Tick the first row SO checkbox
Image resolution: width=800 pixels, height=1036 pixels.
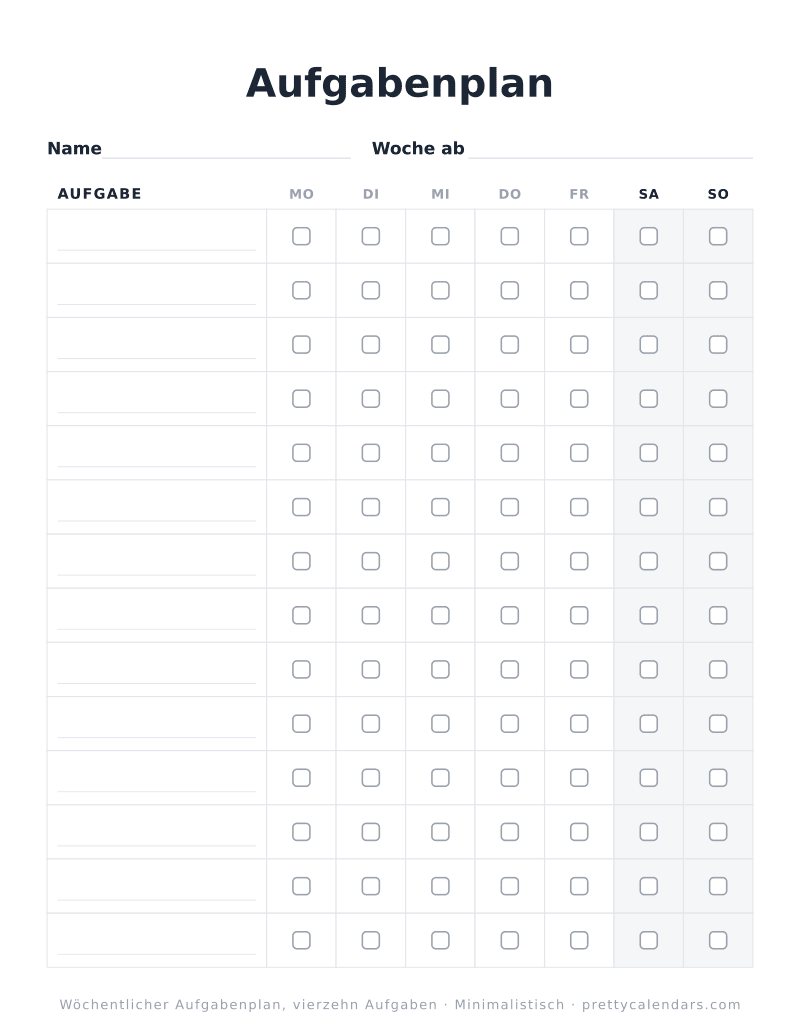[x=718, y=236]
